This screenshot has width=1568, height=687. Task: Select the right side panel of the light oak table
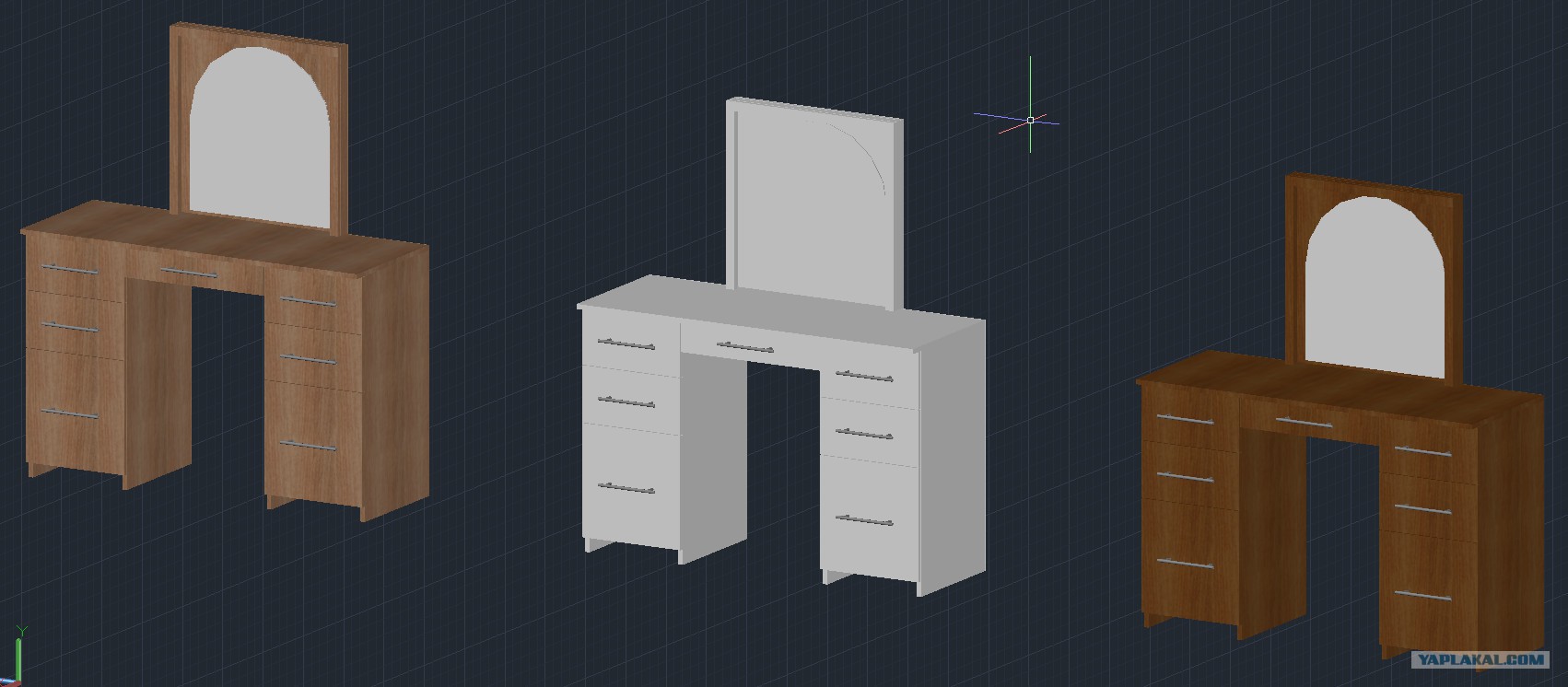[x=396, y=383]
